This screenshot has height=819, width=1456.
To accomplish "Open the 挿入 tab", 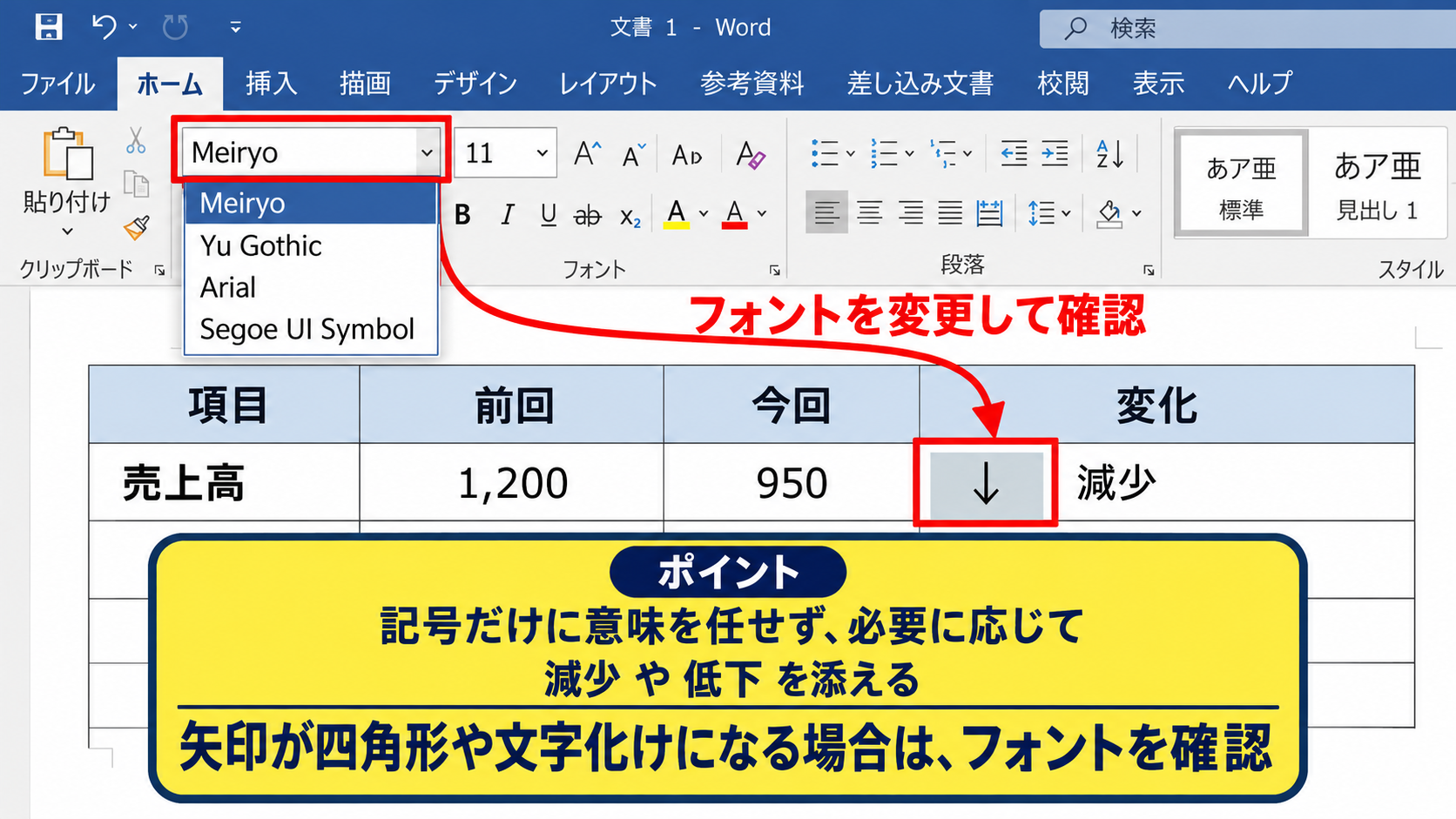I will (x=271, y=84).
